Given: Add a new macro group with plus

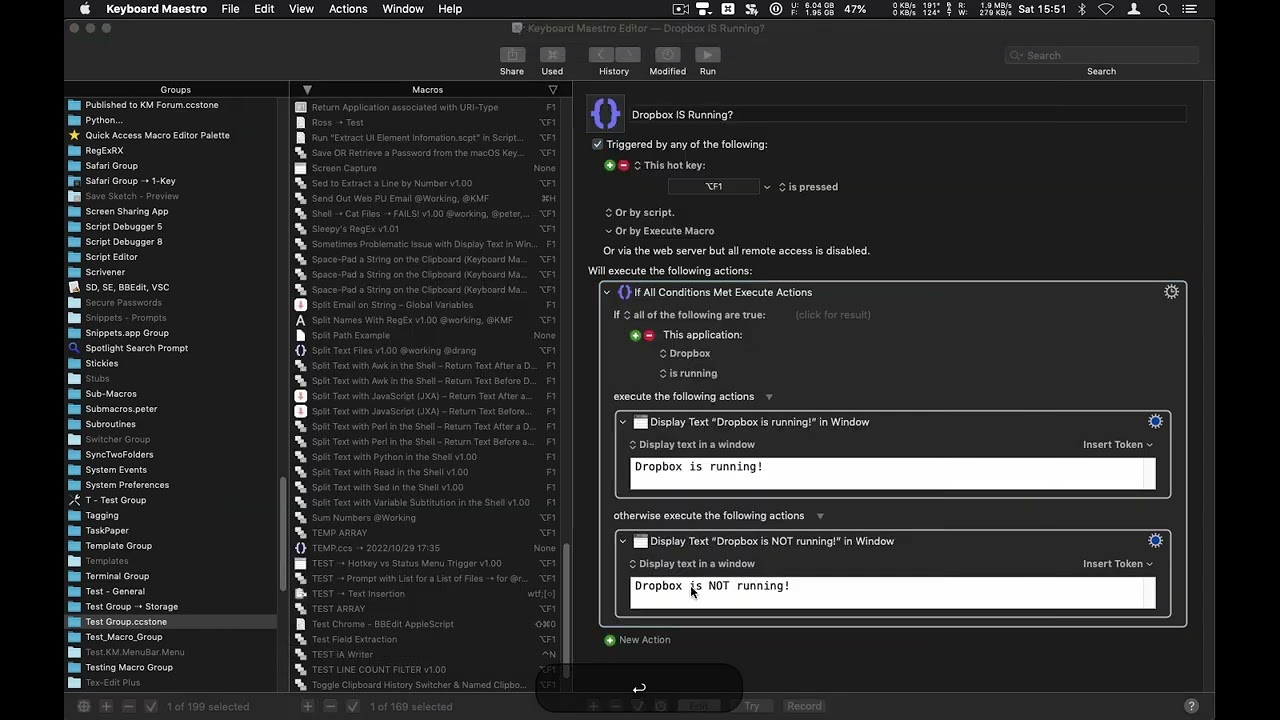Looking at the screenshot, I should (107, 706).
